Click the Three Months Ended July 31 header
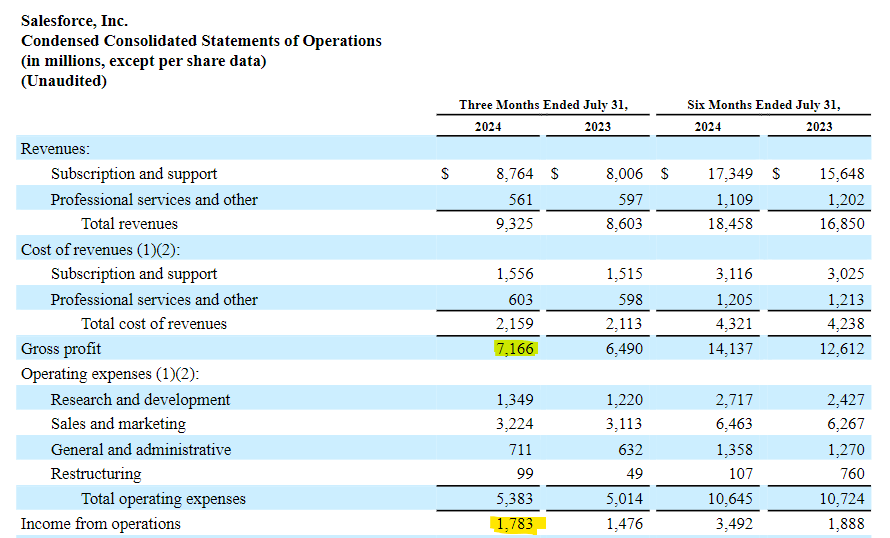This screenshot has height=538, width=890. (x=543, y=105)
